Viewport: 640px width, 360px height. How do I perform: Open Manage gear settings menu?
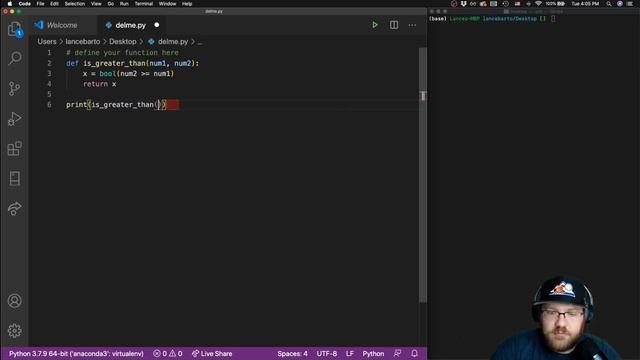15,331
